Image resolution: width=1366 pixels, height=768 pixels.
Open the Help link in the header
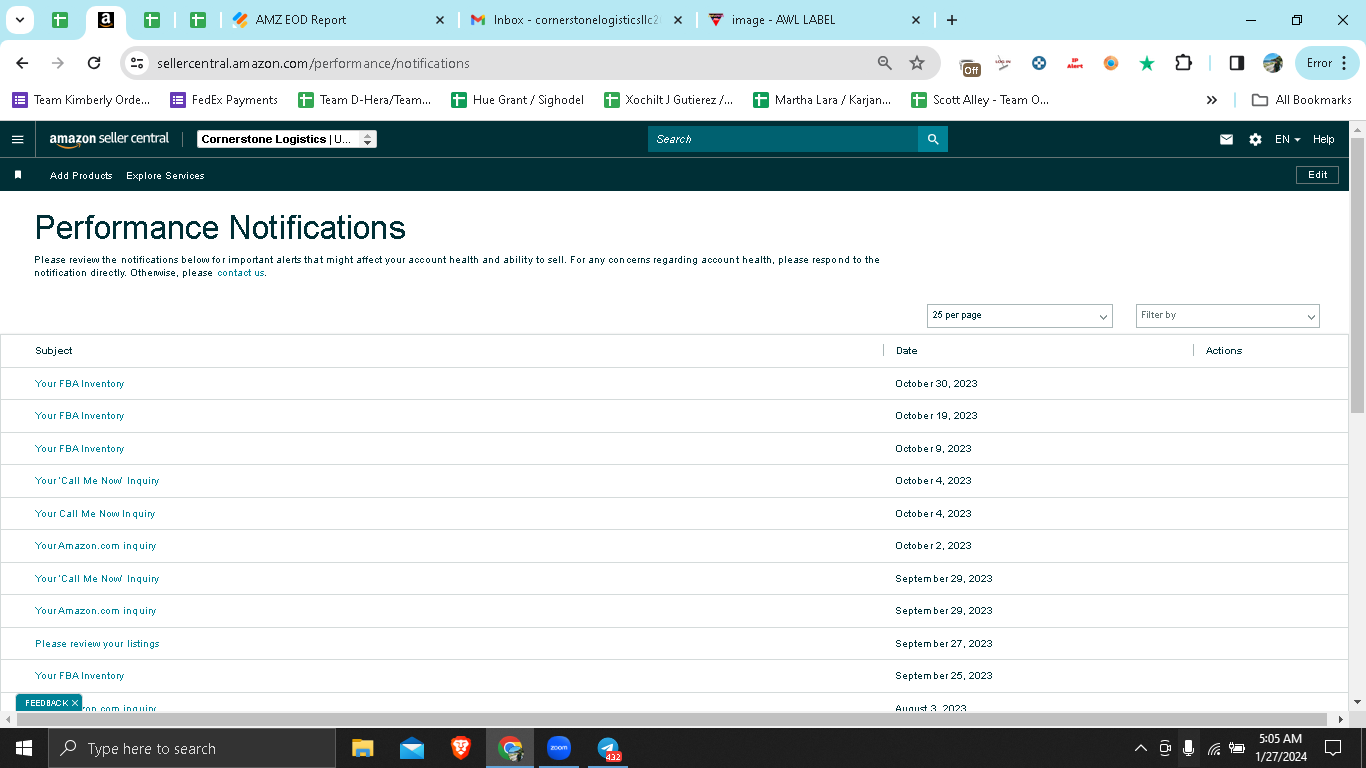click(x=1324, y=139)
